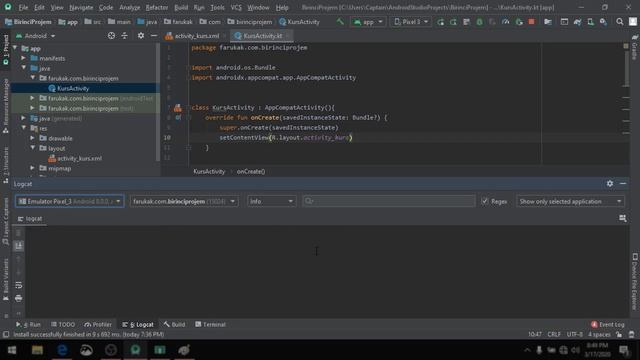Screen dimensions: 640x360
Task: Click the Make Project hammer icon
Action: [x=340, y=22]
